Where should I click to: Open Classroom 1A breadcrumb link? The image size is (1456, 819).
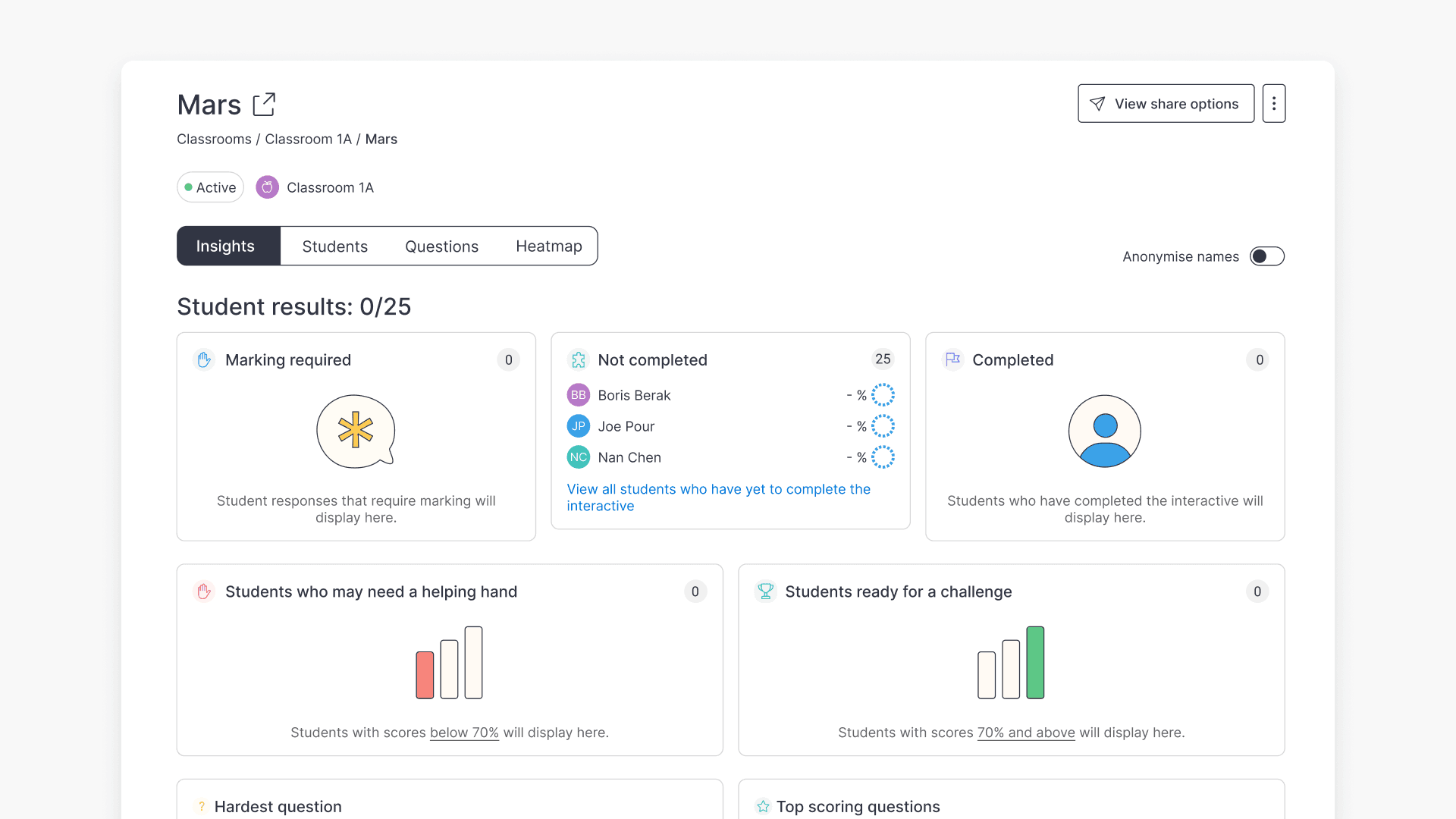click(308, 139)
